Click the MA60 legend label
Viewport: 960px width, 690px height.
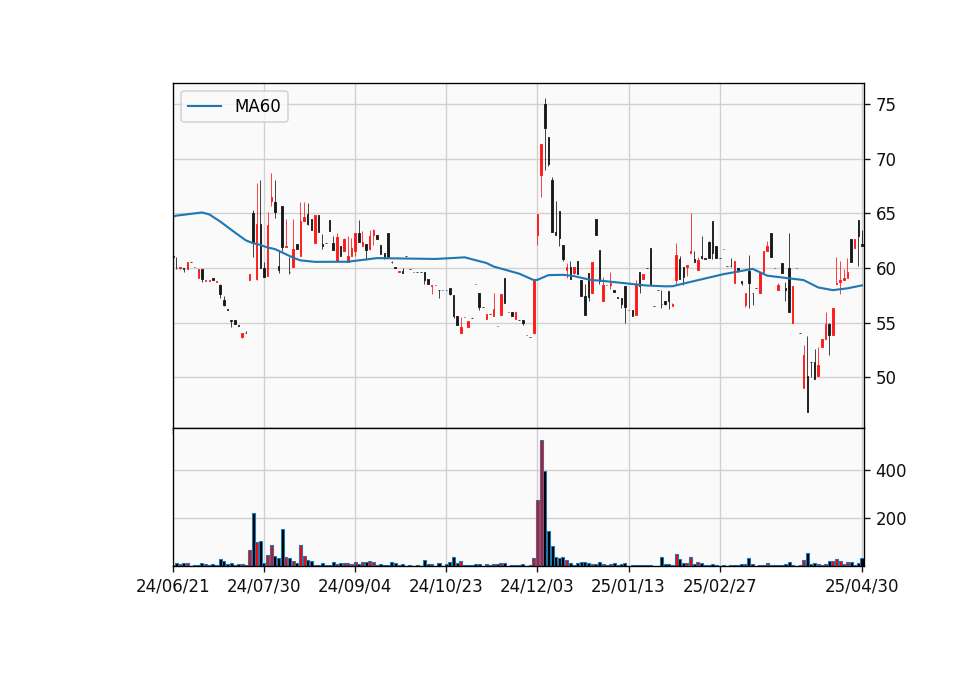coord(257,106)
